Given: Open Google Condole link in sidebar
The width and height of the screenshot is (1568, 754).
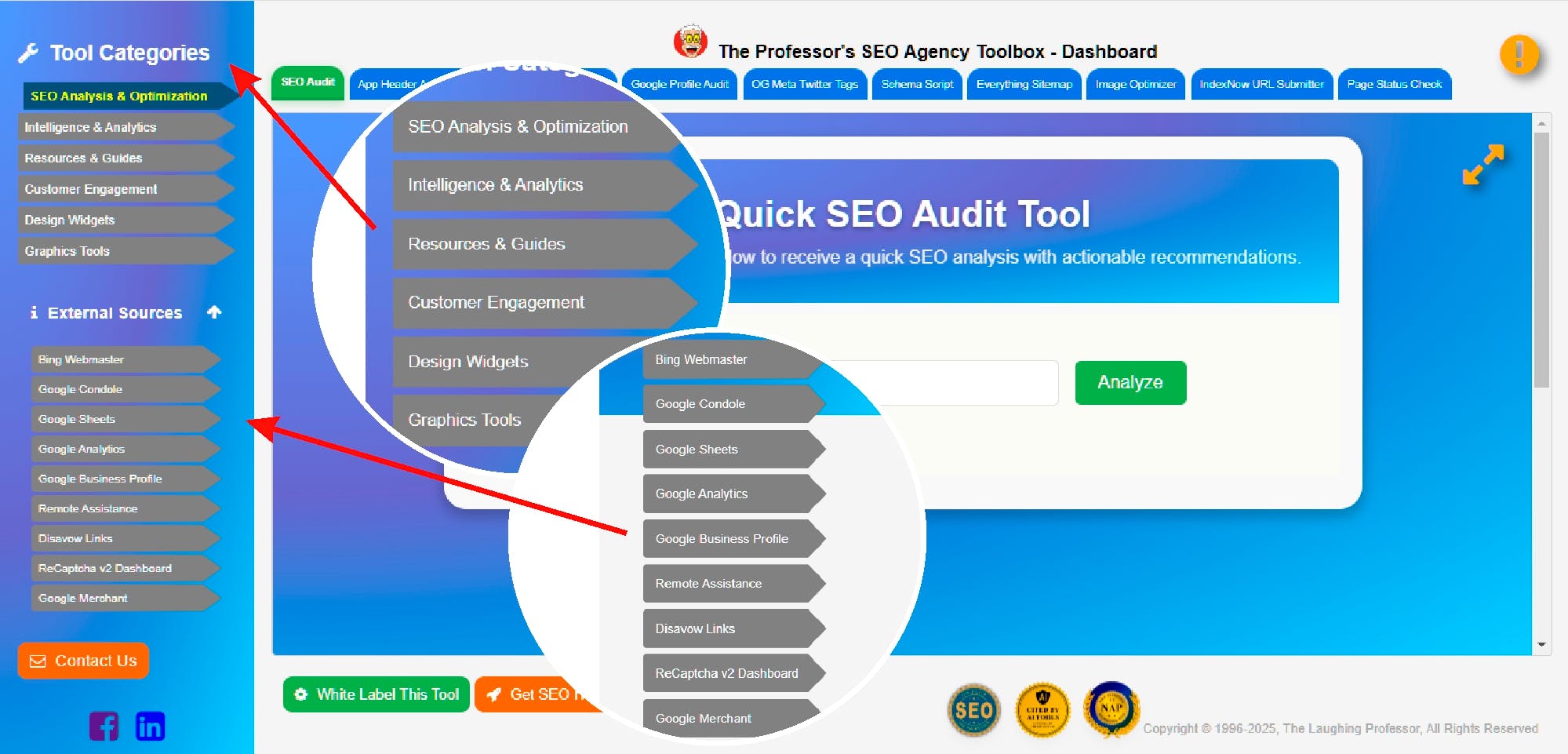Looking at the screenshot, I should [126, 389].
